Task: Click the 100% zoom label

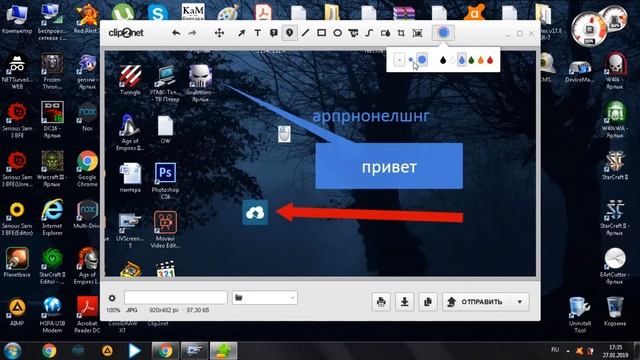Action: pyautogui.click(x=113, y=310)
